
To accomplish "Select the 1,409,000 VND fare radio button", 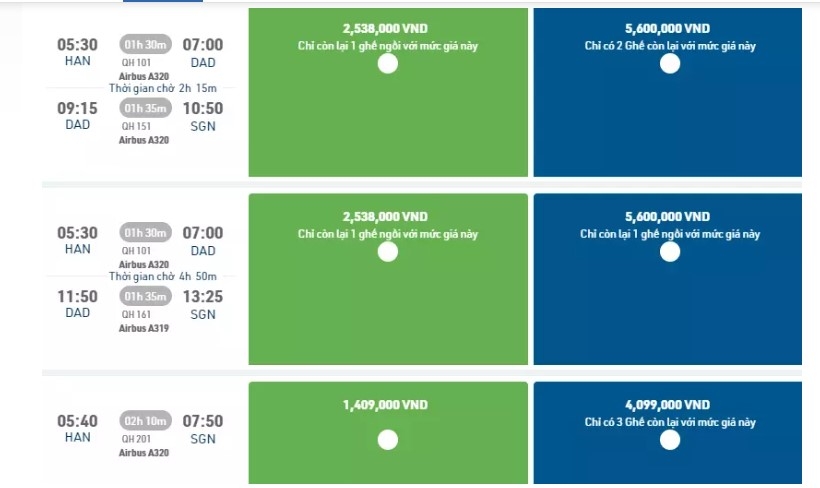I will coord(388,439).
